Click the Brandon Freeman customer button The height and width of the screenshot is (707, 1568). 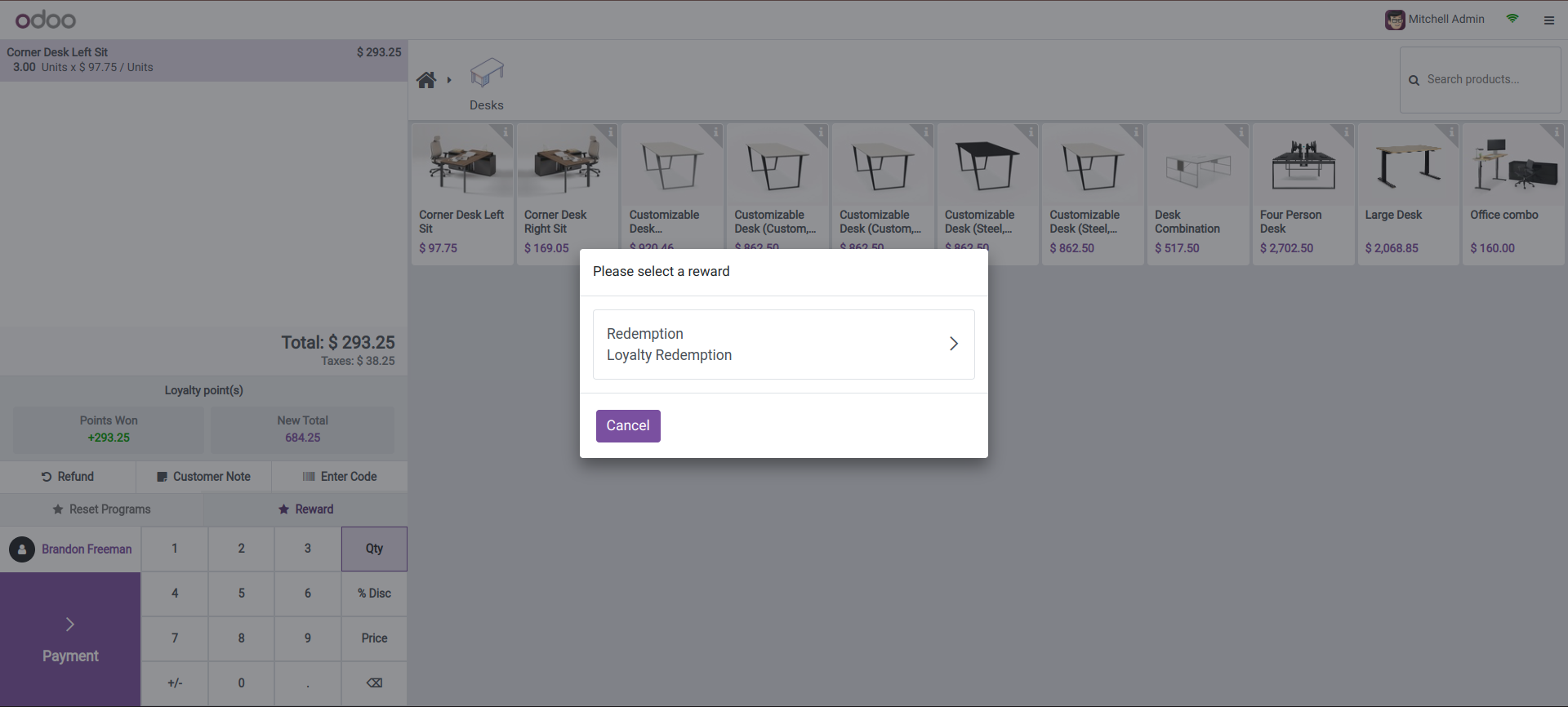click(71, 549)
